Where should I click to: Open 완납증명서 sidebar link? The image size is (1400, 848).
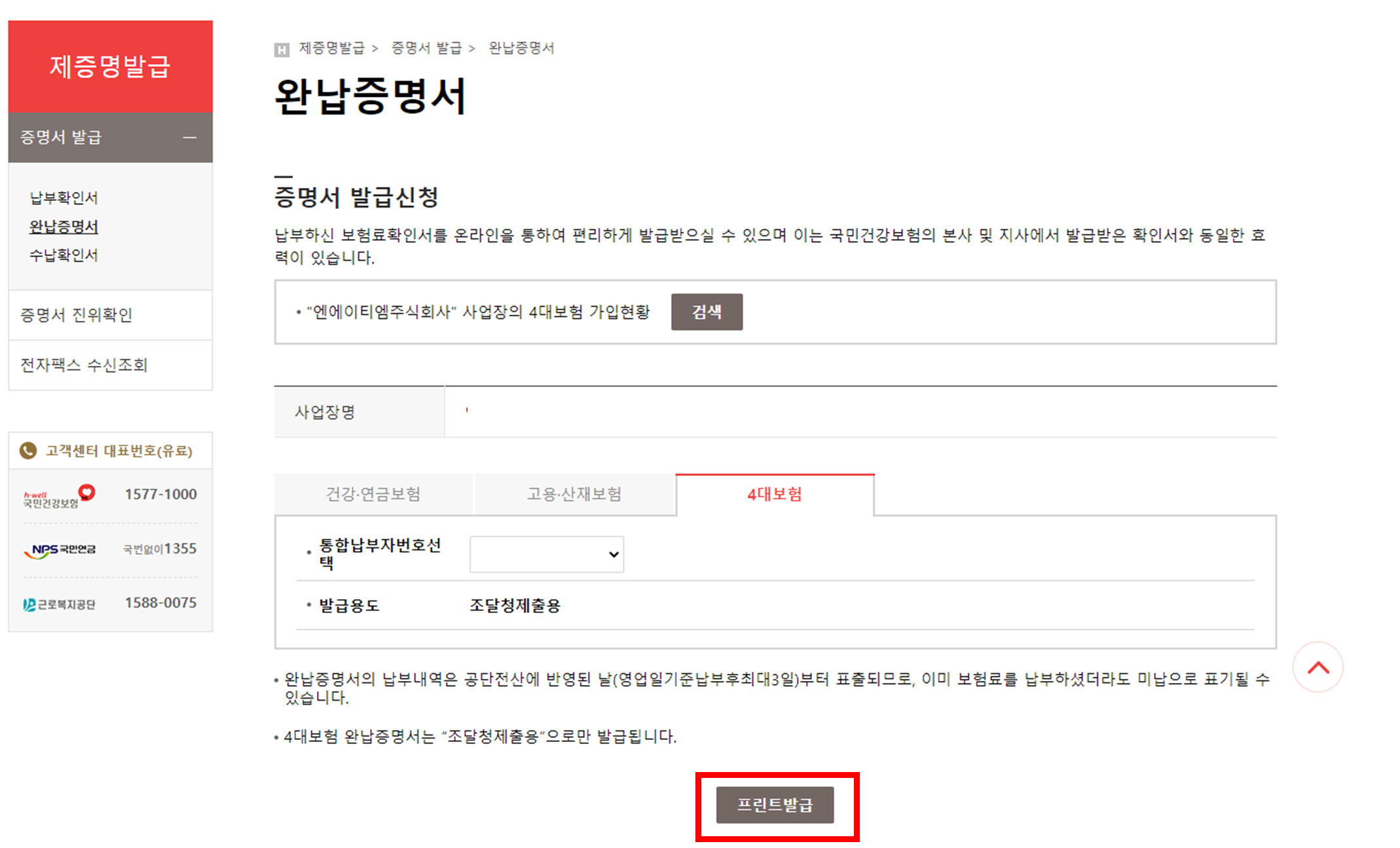coord(64,227)
